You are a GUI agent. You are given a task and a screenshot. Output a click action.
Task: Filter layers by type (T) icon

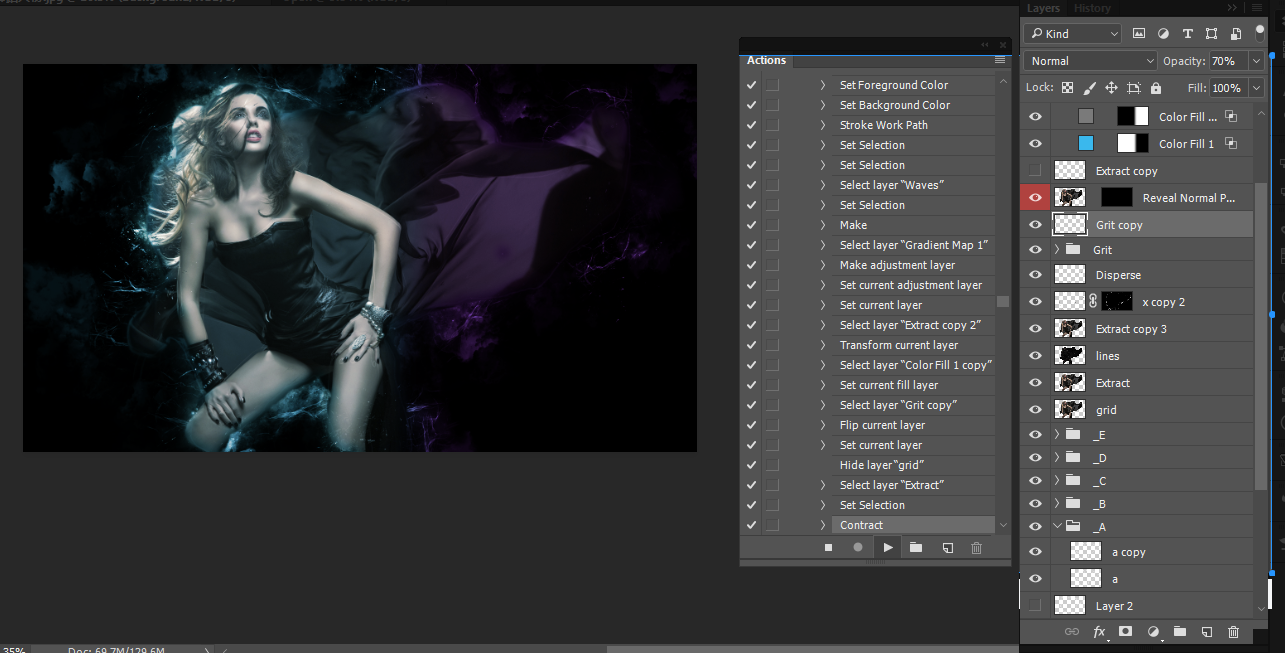click(1188, 34)
